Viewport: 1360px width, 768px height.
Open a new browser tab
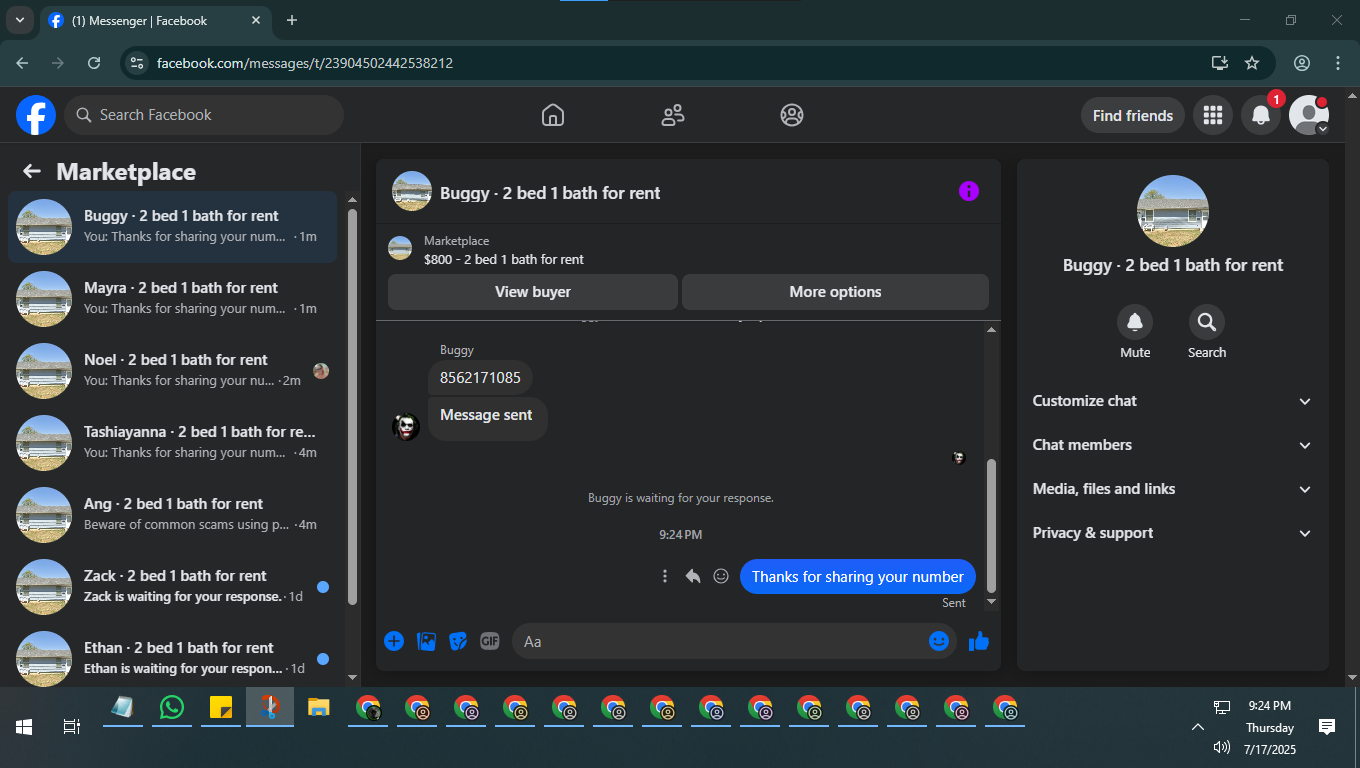click(x=292, y=20)
